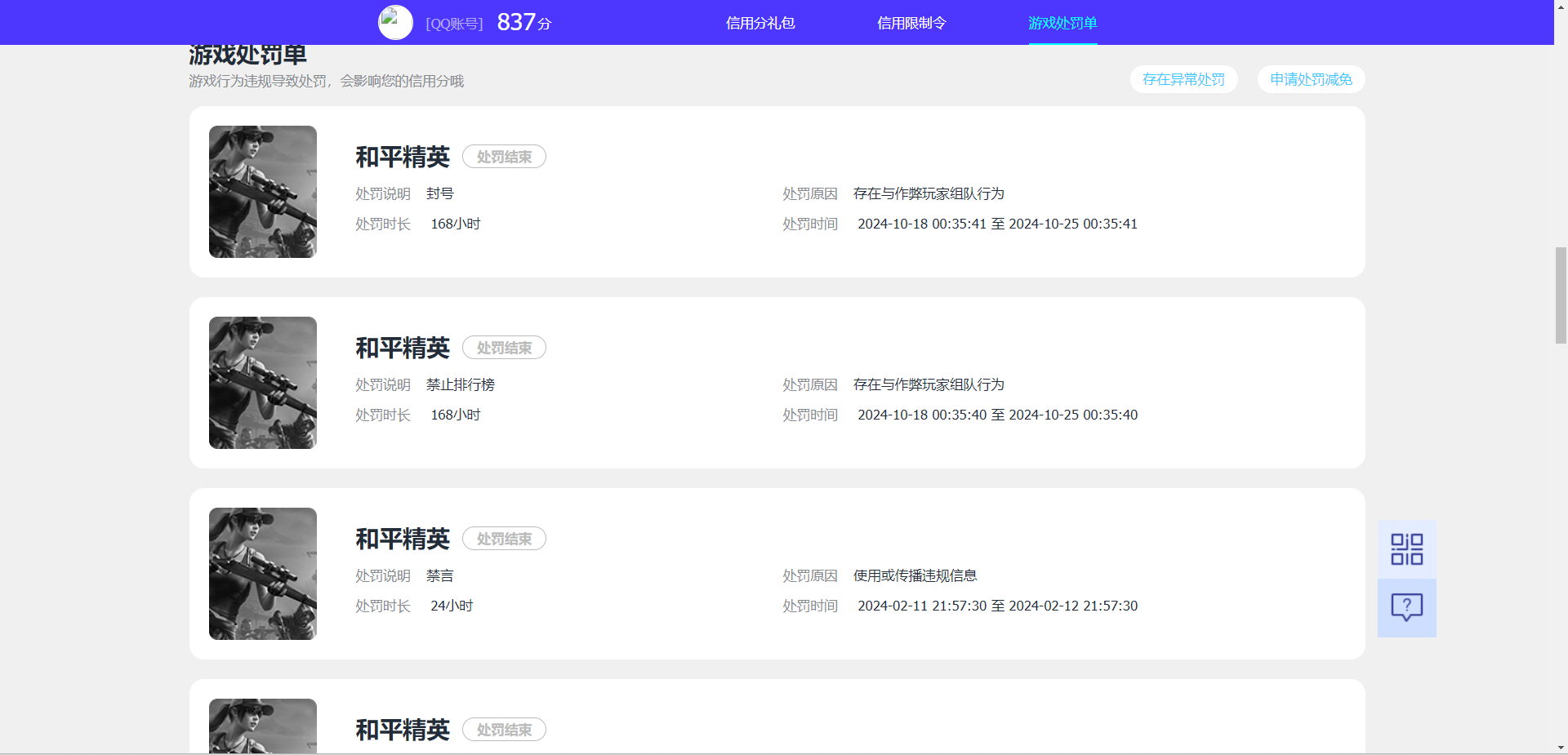Click the 封号 penalty description
Screen dimensions: 1568x755
click(x=440, y=193)
